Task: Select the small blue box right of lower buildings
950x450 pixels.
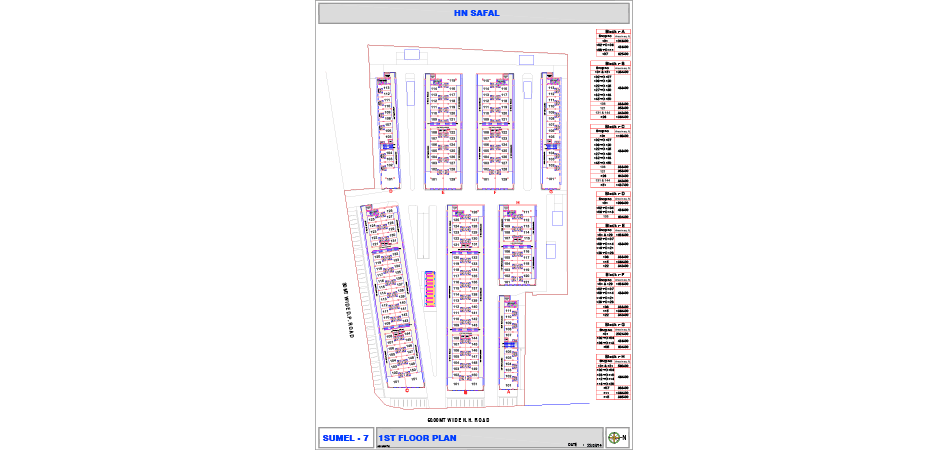Action: 551,250
